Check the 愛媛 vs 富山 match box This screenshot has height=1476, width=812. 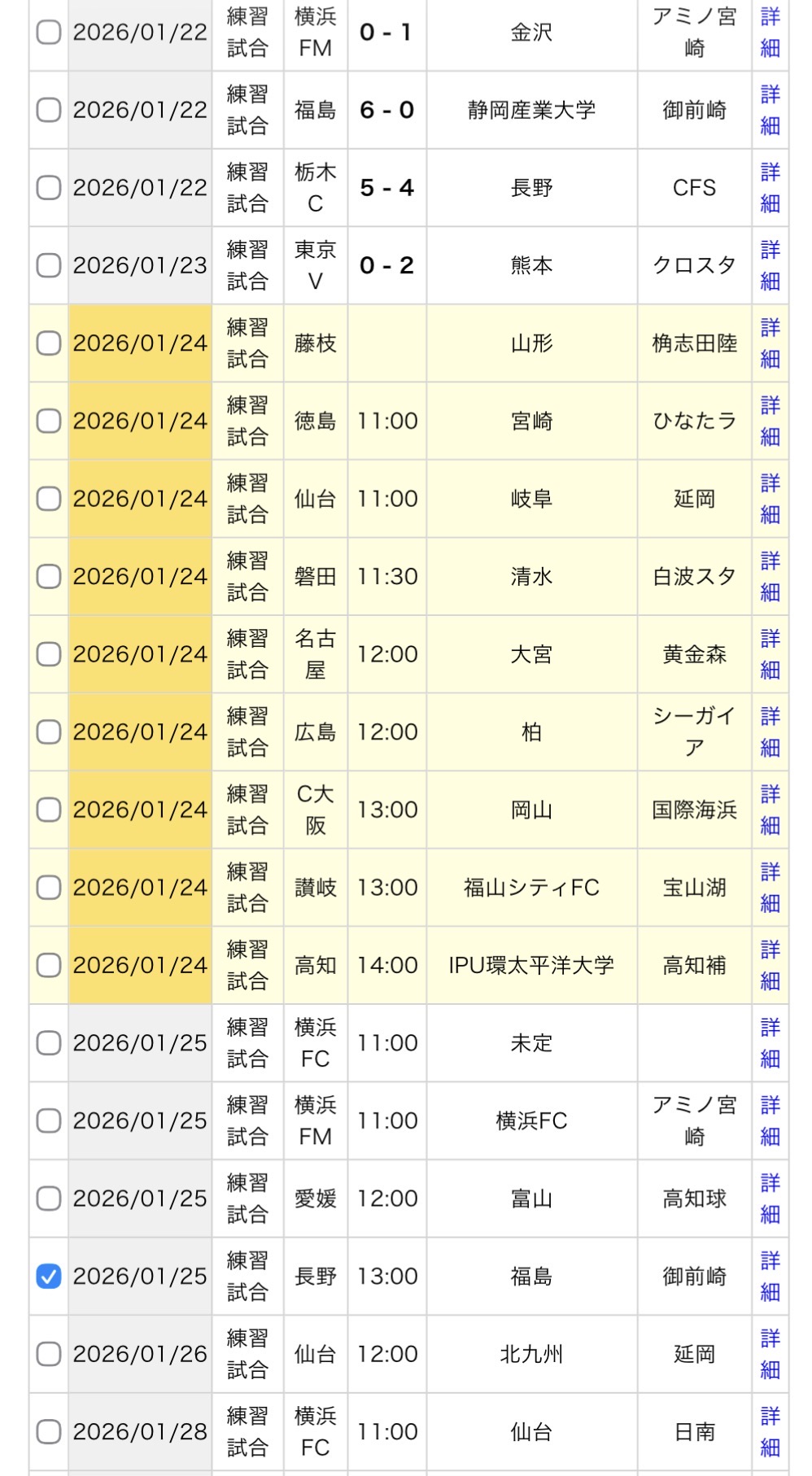[49, 1199]
